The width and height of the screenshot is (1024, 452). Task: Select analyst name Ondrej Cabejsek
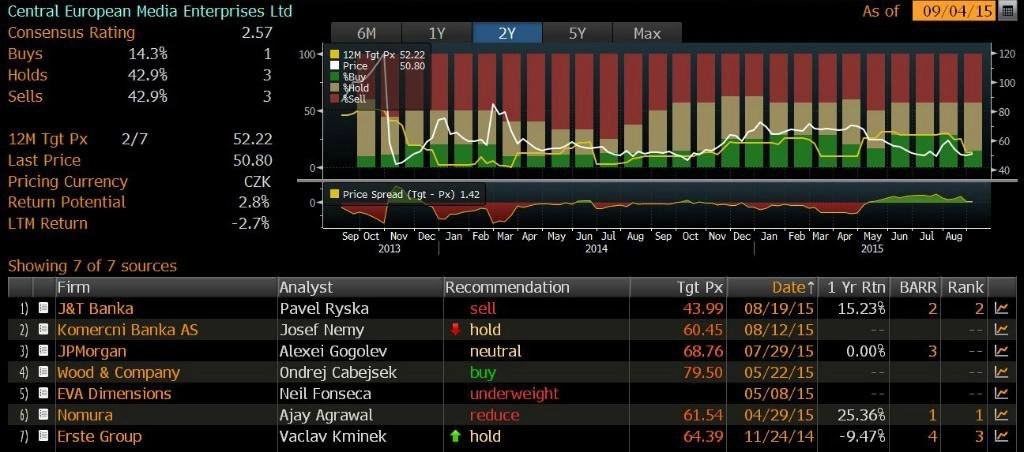(339, 373)
